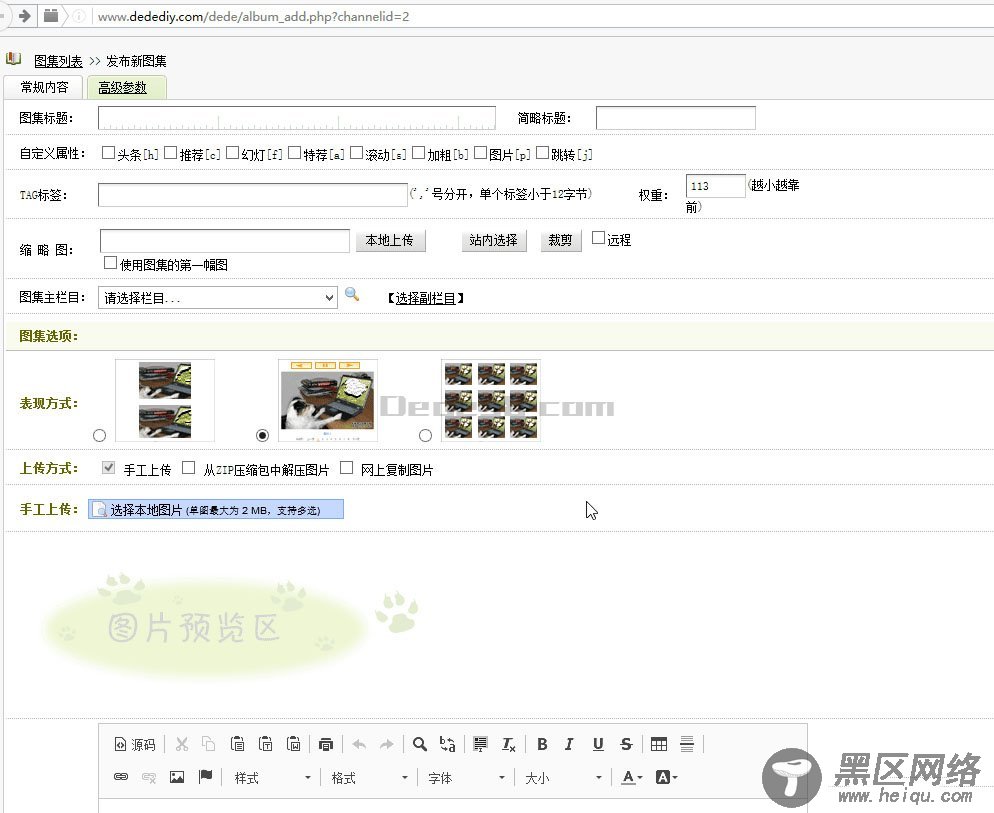Focus the 简略标题 input field
The height and width of the screenshot is (813, 994).
click(676, 118)
